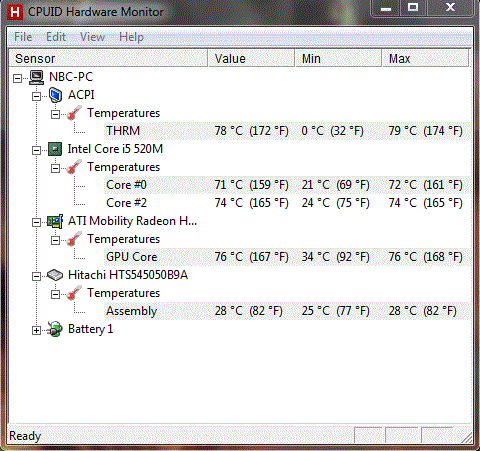
Task: Expand the Battery 1 node
Action: point(36,330)
